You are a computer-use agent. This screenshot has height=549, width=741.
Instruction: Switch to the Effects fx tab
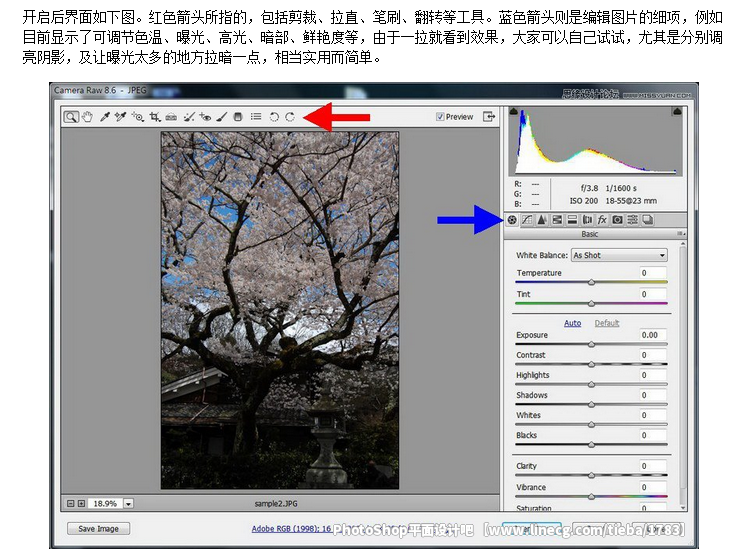602,220
